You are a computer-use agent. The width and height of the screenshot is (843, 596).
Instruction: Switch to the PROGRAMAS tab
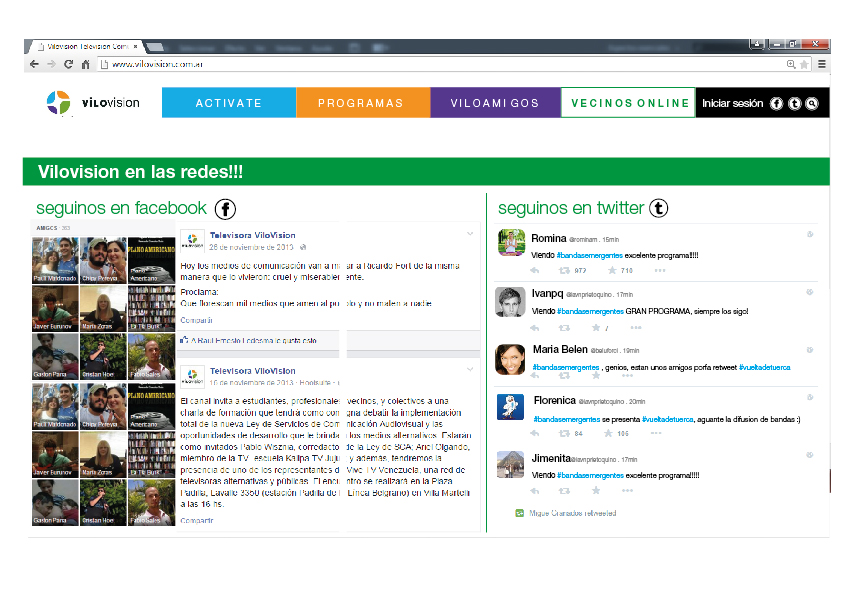click(362, 102)
